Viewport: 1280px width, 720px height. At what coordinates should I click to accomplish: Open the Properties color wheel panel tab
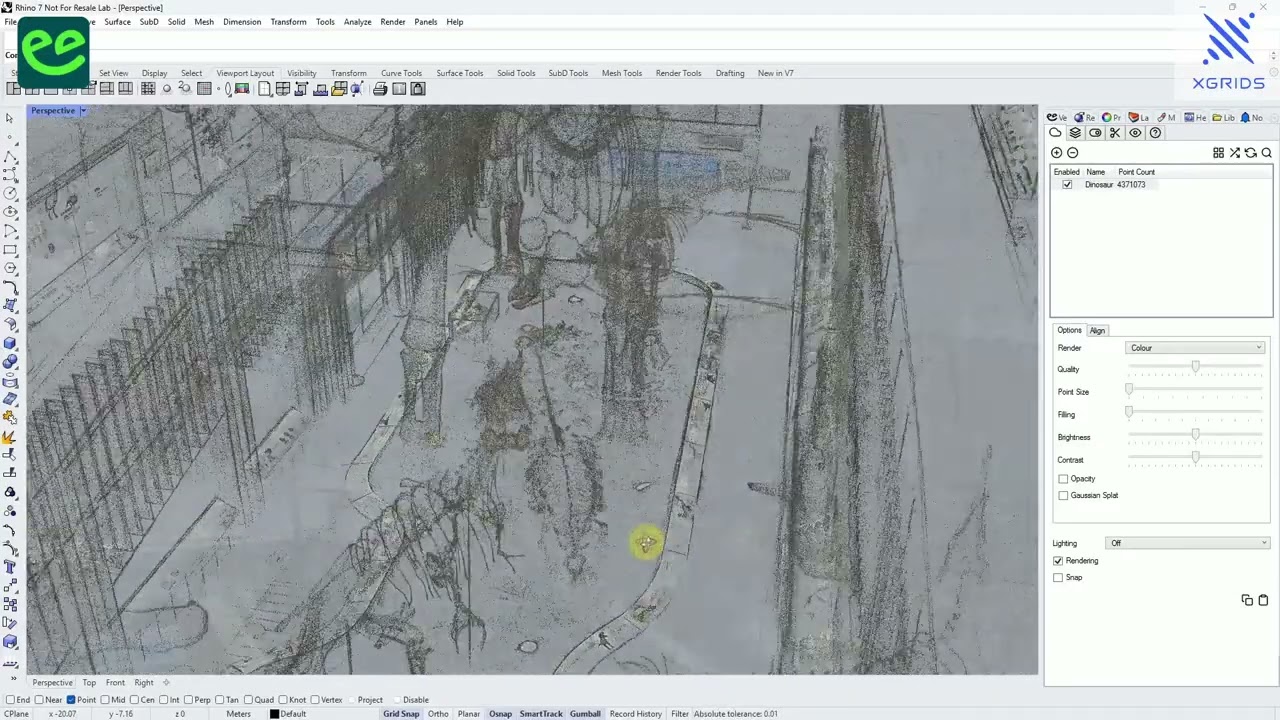coord(1111,117)
